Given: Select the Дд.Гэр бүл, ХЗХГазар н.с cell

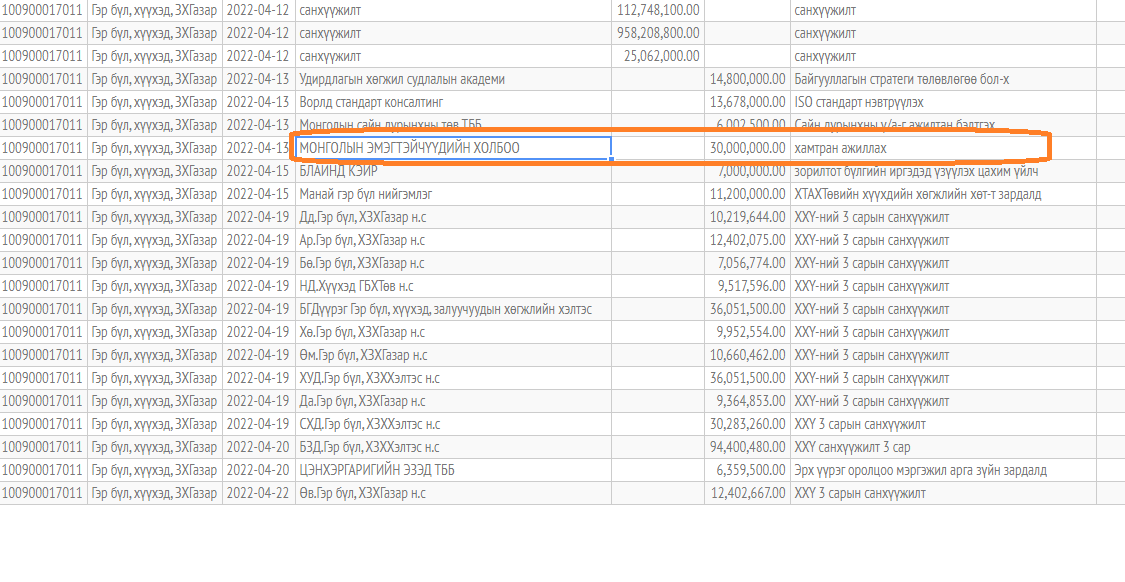Looking at the screenshot, I should (362, 217).
